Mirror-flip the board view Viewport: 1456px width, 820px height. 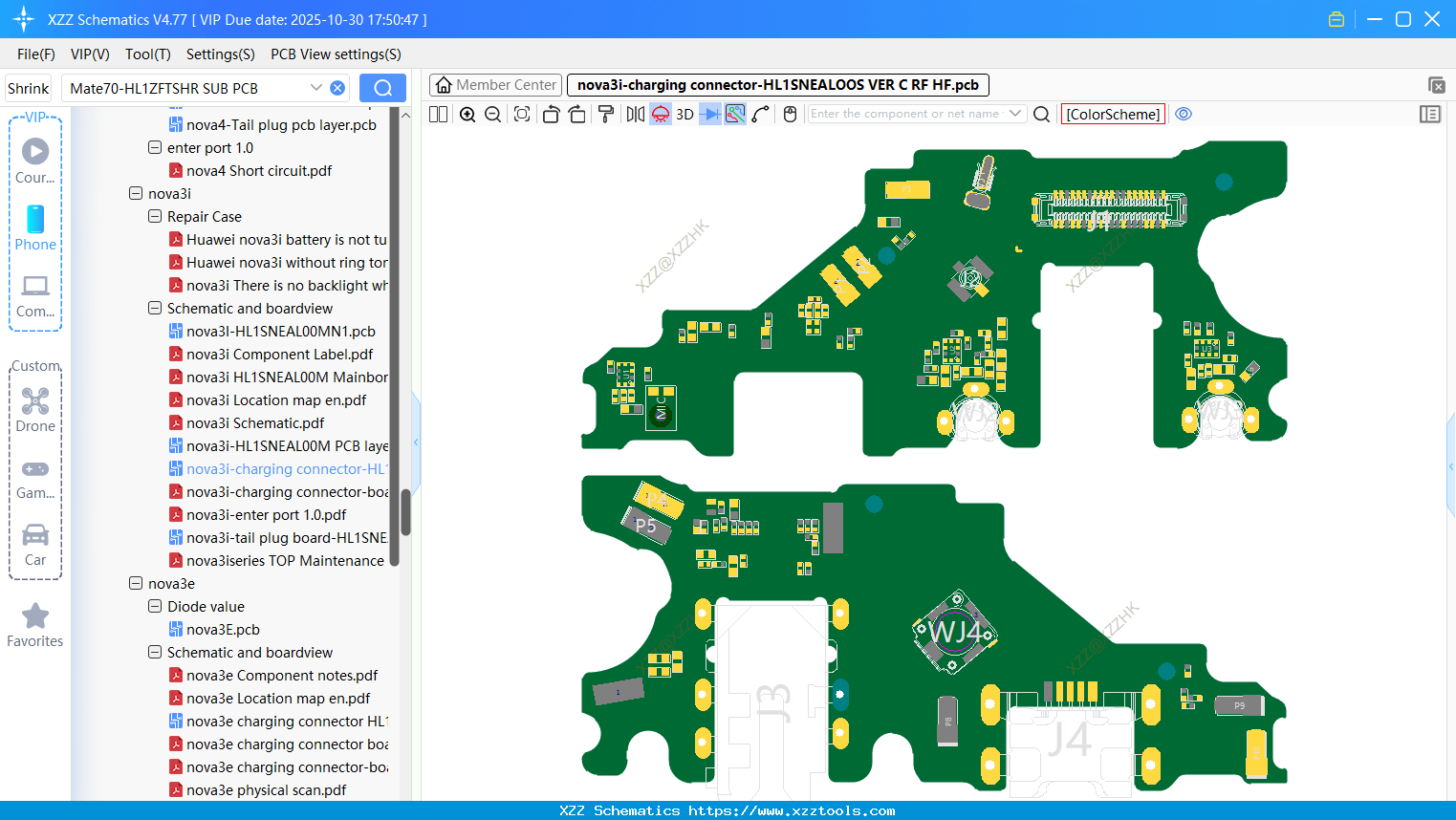coord(636,114)
